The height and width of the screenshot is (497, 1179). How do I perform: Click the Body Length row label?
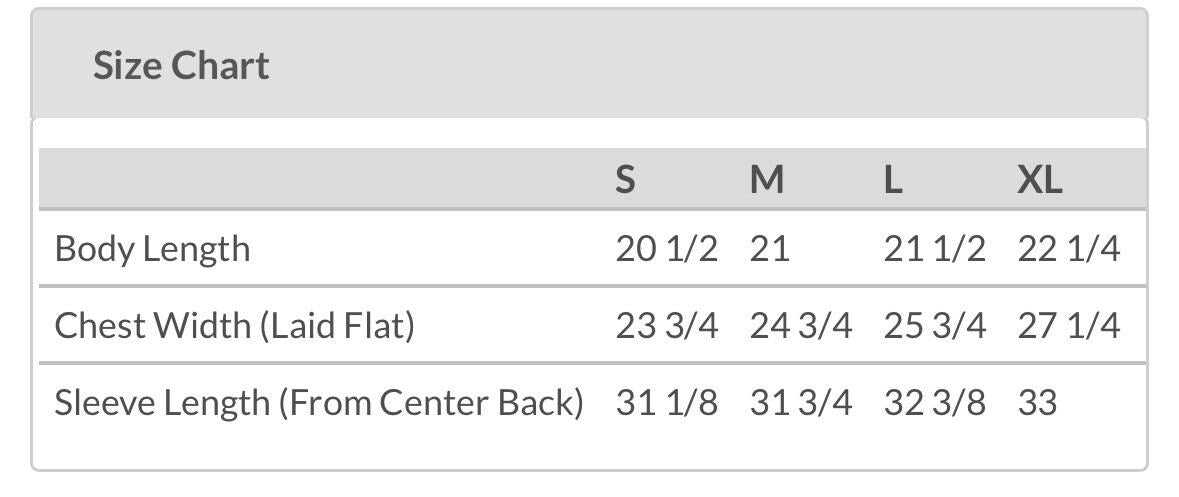pyautogui.click(x=152, y=248)
